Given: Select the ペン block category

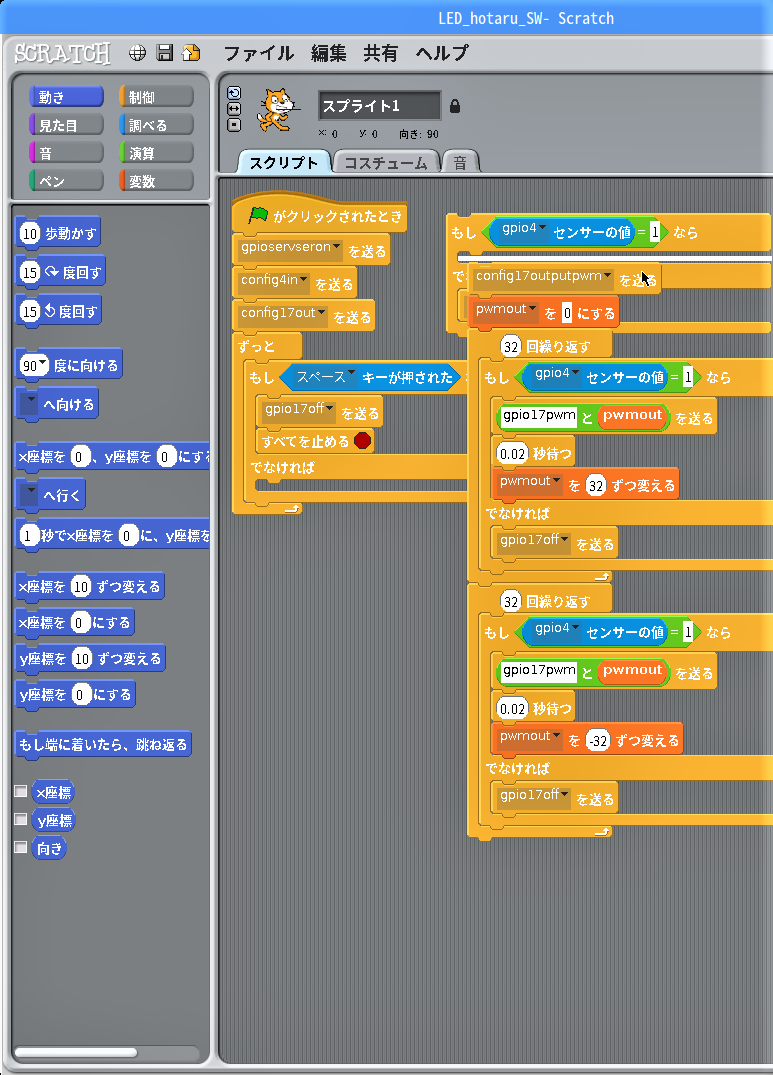Looking at the screenshot, I should coord(66,181).
